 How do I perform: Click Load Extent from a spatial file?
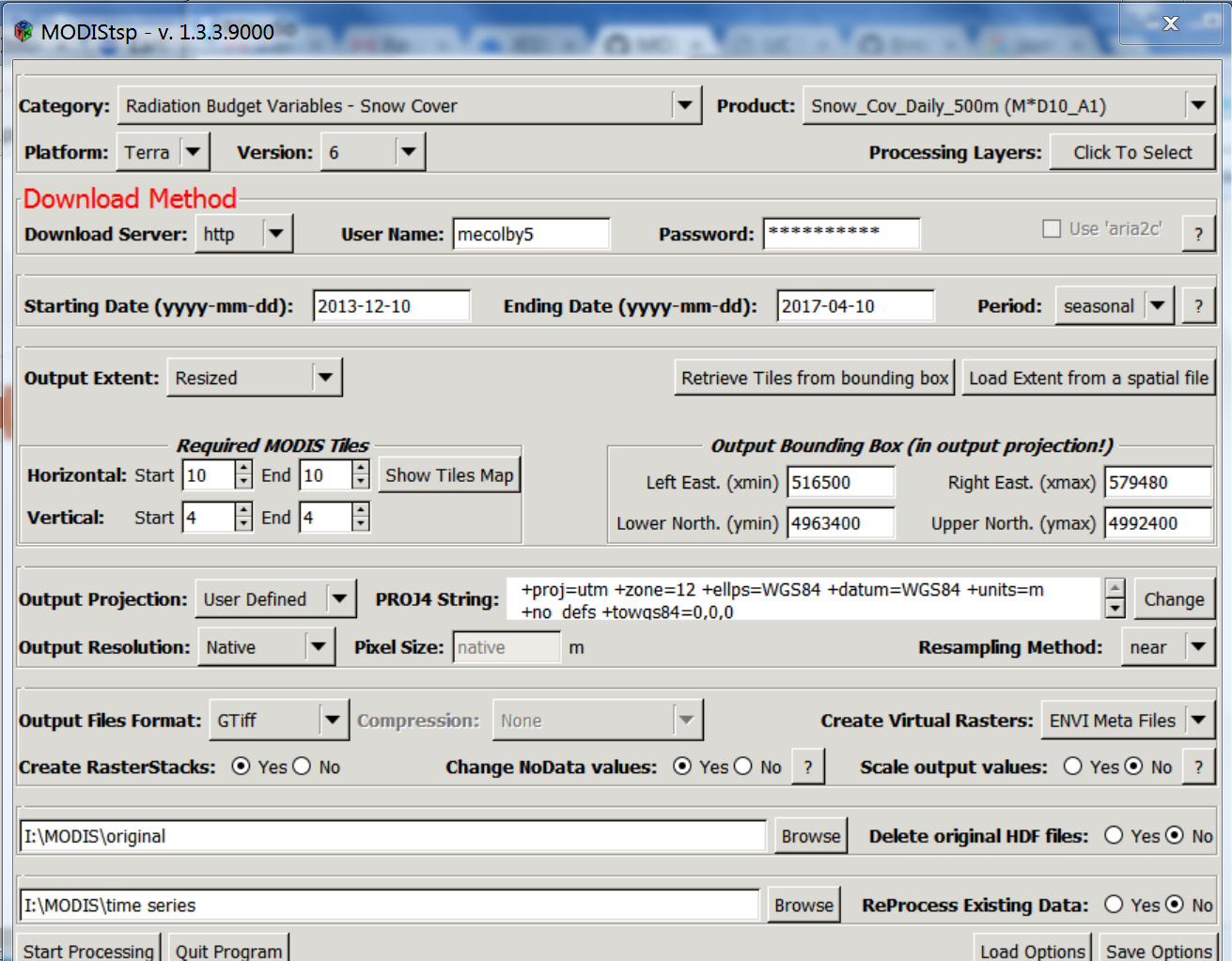[1087, 377]
